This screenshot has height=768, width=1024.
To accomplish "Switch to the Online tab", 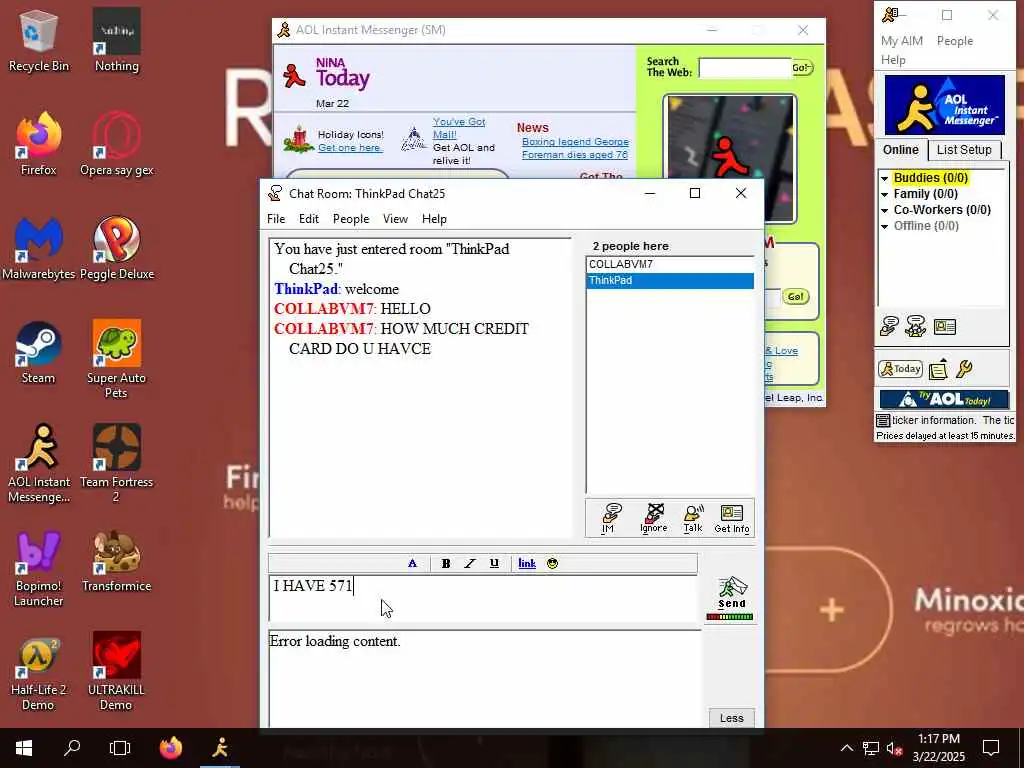I will pos(901,150).
